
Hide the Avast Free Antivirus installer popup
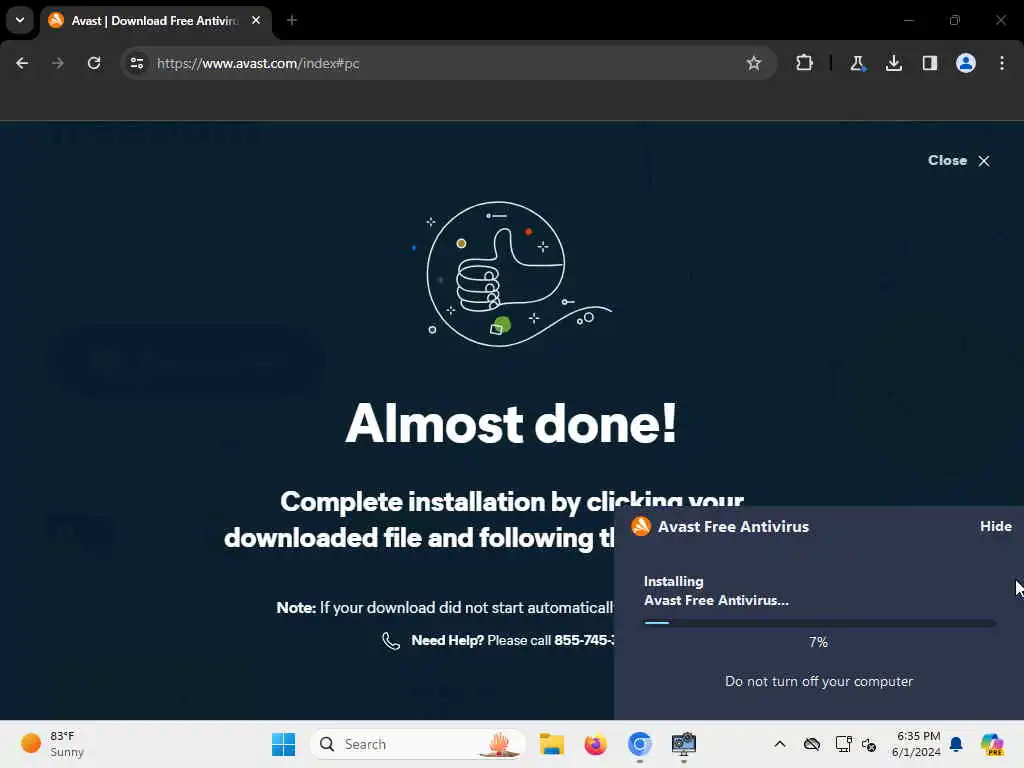coord(995,526)
